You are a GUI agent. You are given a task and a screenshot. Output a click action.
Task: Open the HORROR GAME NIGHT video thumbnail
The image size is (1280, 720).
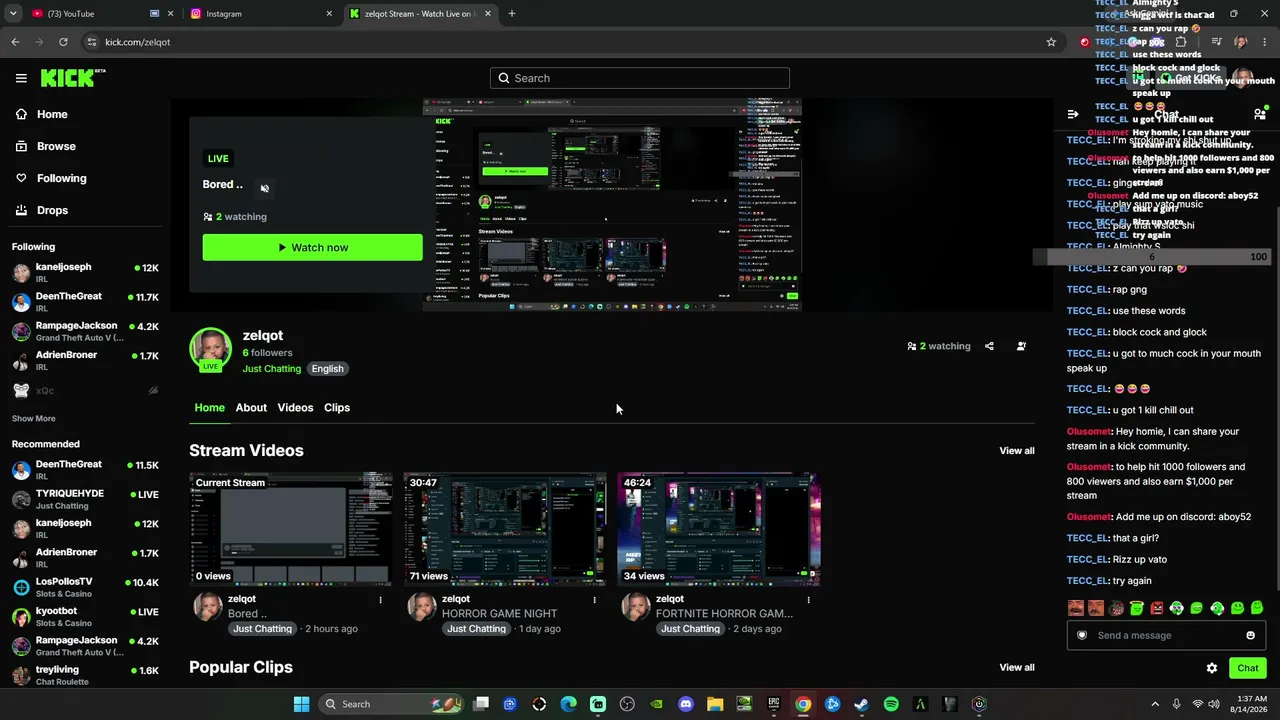coord(505,529)
